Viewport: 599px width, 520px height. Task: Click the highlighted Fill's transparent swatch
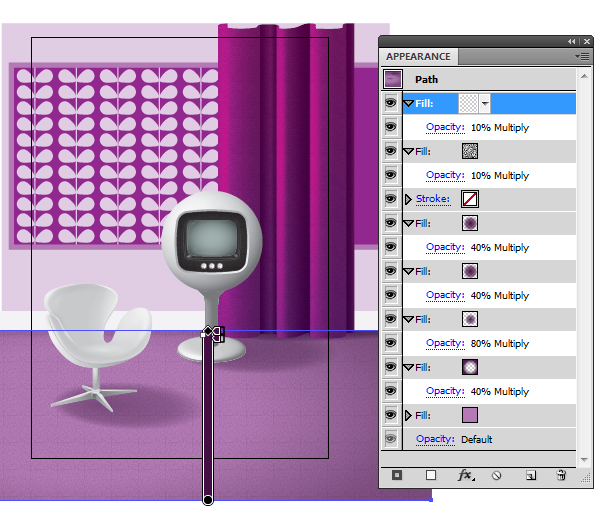click(x=468, y=104)
